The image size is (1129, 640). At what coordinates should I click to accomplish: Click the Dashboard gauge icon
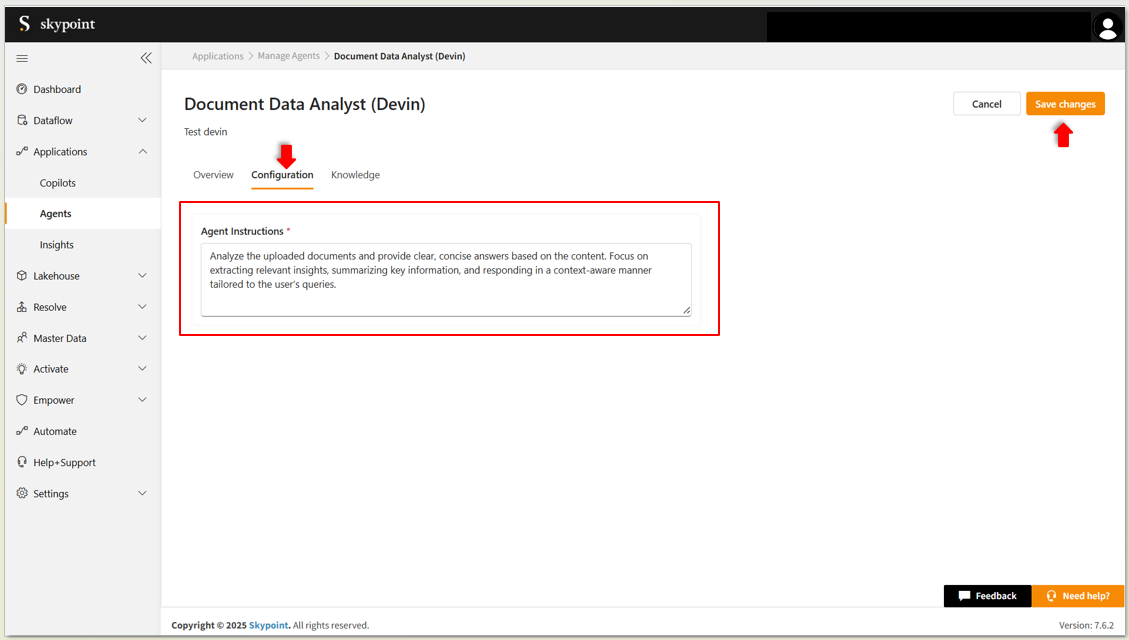22,89
